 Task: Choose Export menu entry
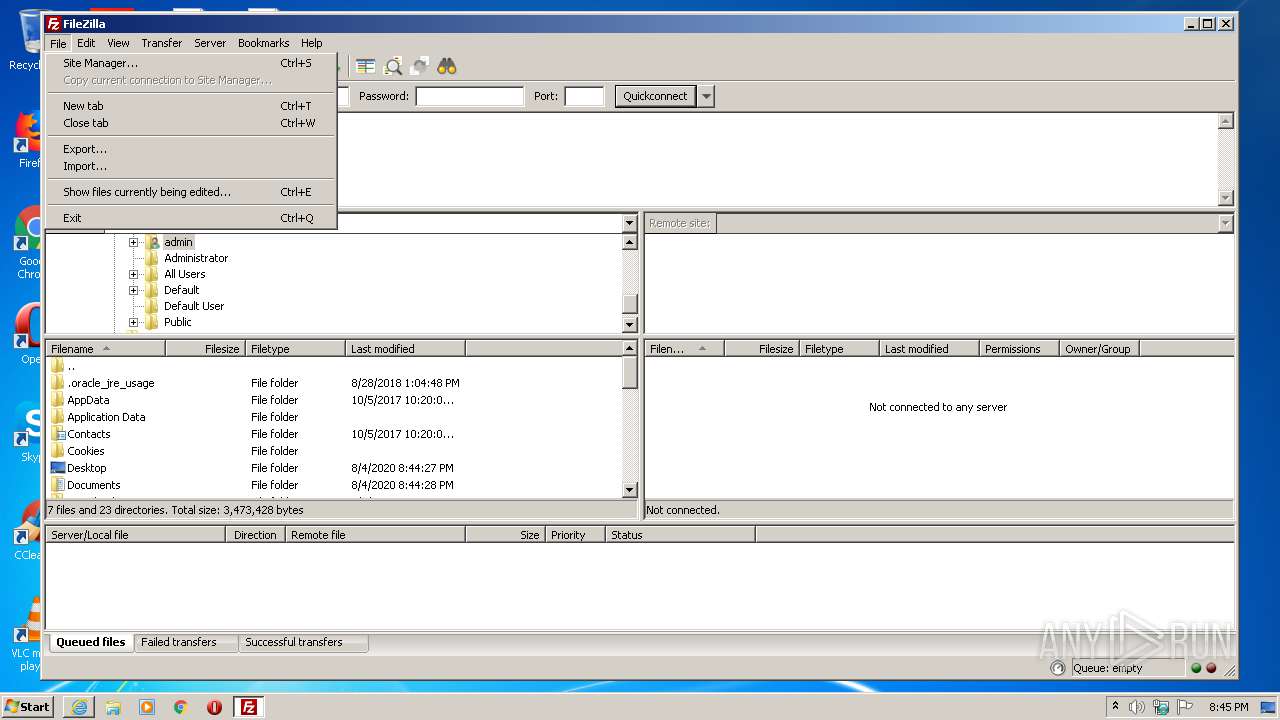(191, 149)
